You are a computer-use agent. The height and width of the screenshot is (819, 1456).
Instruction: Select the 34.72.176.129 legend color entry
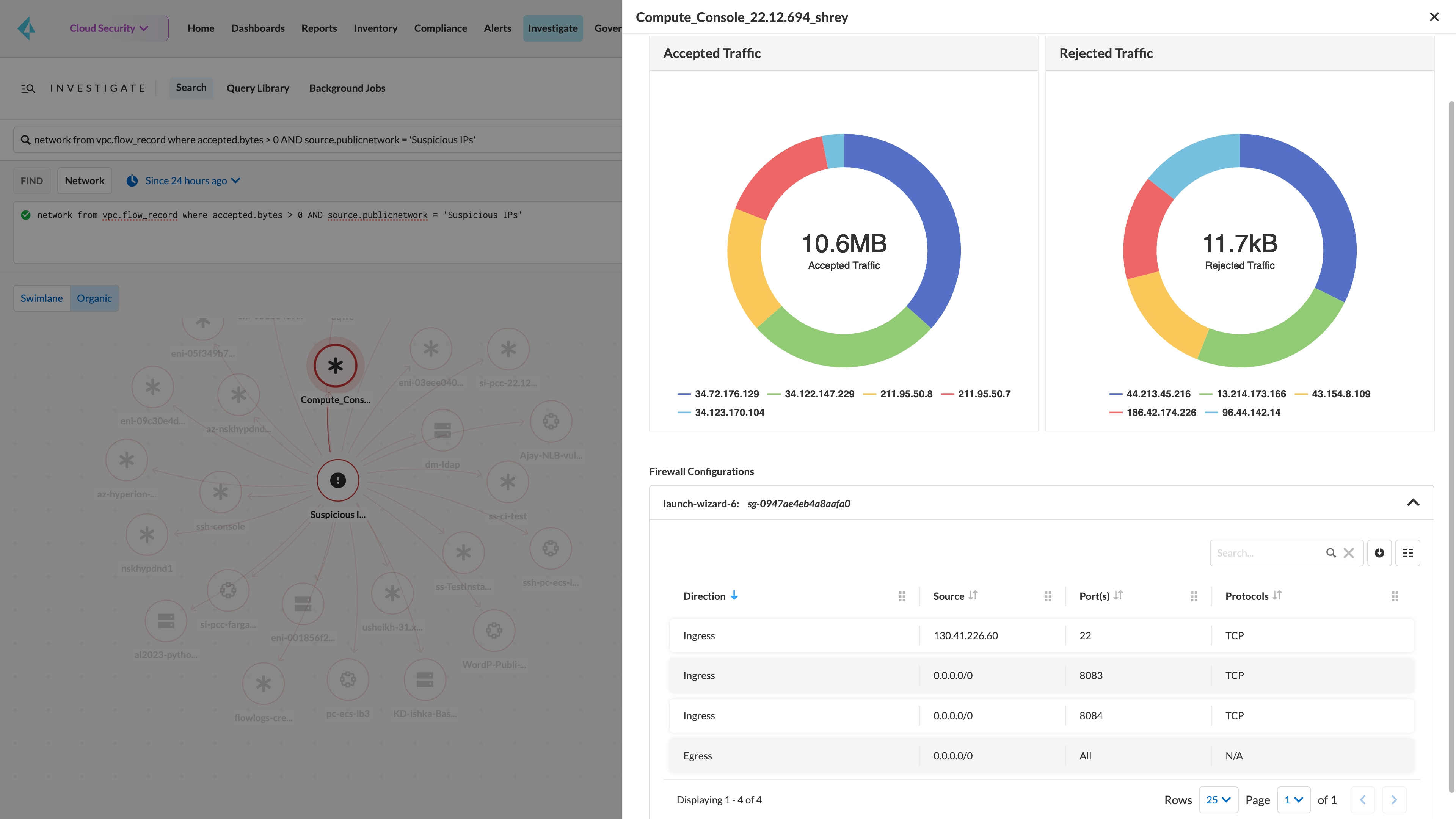[x=719, y=394]
